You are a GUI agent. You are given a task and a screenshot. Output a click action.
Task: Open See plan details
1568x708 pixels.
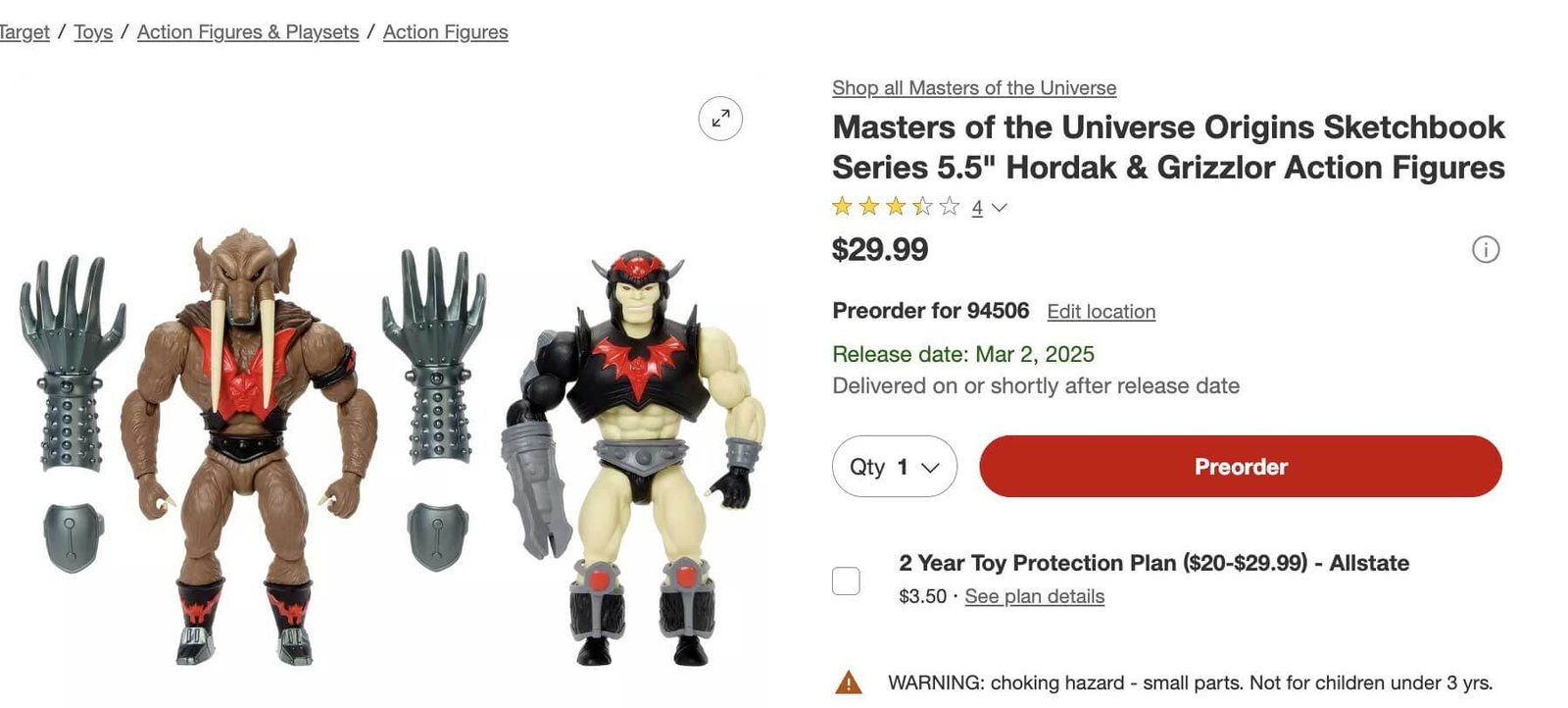click(x=1034, y=595)
